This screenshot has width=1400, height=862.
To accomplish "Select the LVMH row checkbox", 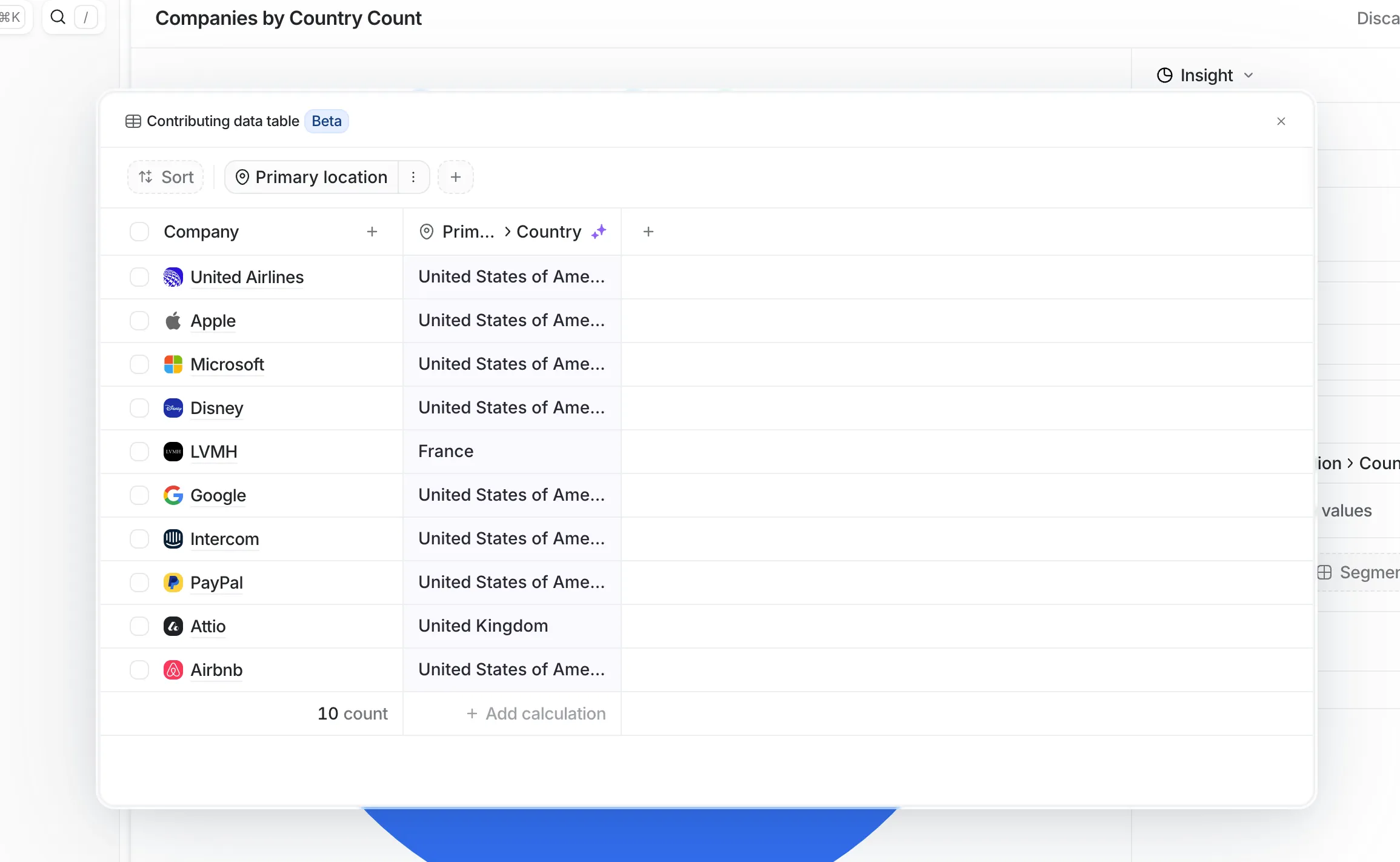I will pos(139,452).
